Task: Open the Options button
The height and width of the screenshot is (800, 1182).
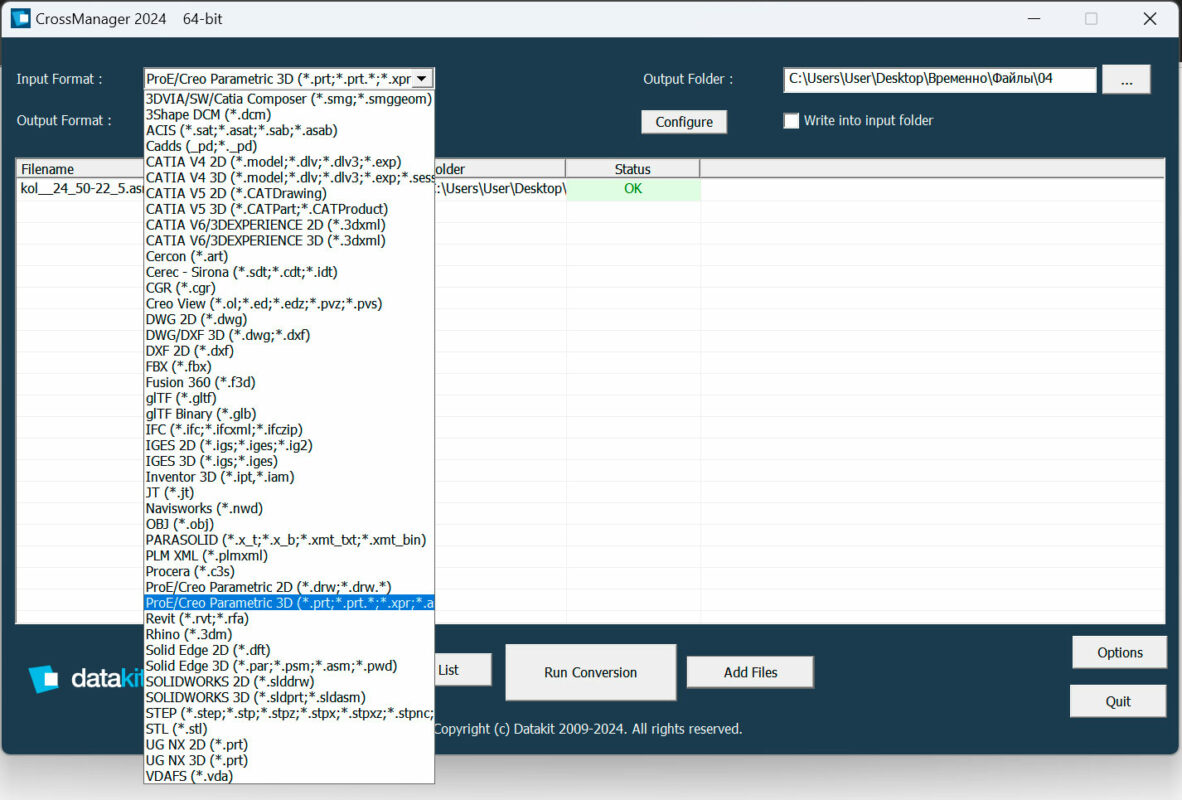Action: pyautogui.click(x=1119, y=652)
